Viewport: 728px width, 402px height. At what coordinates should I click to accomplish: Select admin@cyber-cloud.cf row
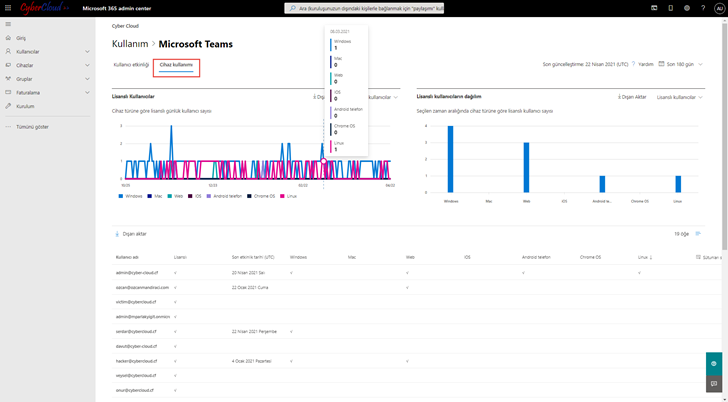point(416,273)
